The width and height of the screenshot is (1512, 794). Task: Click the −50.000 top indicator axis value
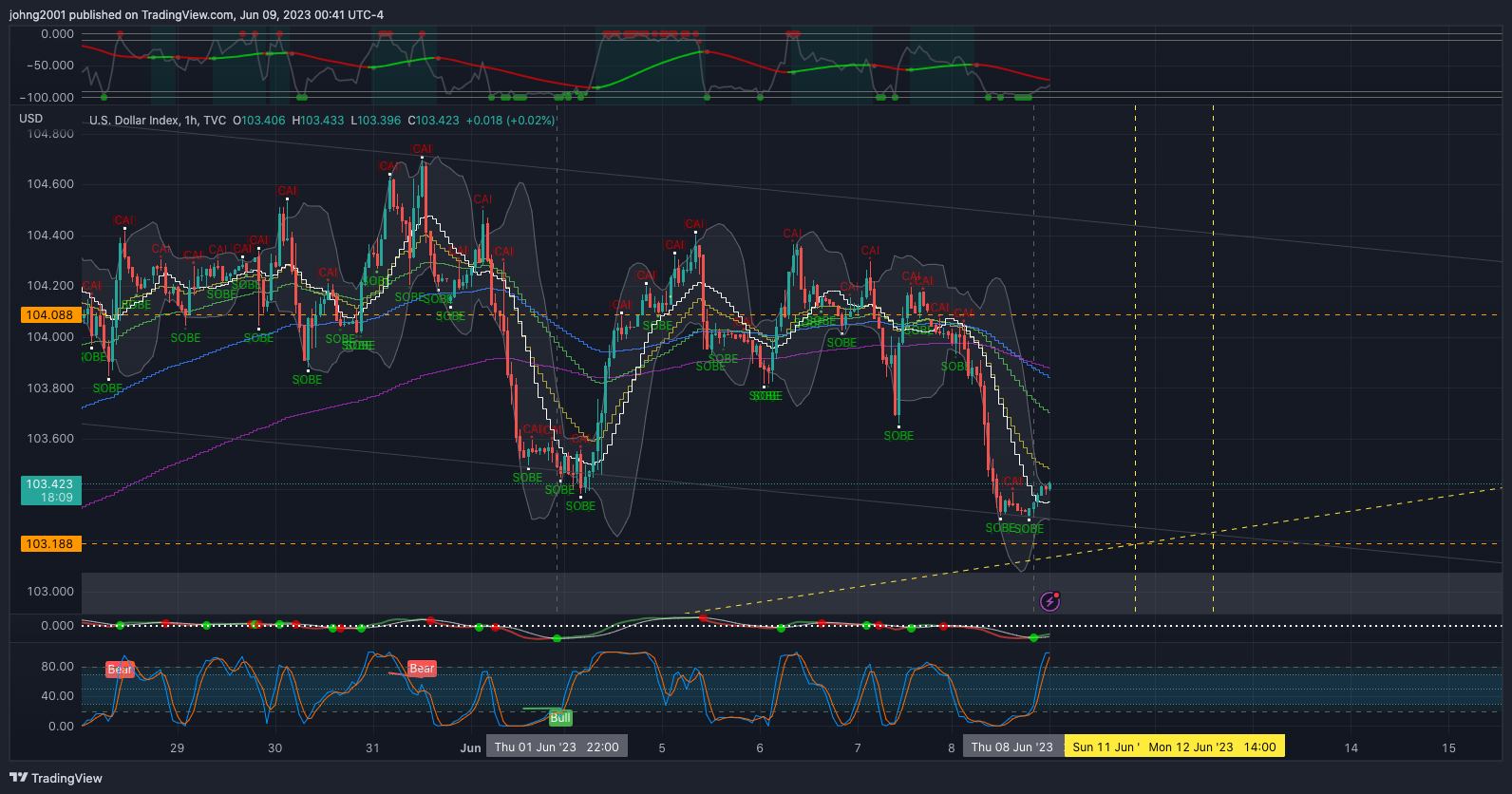coord(49,66)
